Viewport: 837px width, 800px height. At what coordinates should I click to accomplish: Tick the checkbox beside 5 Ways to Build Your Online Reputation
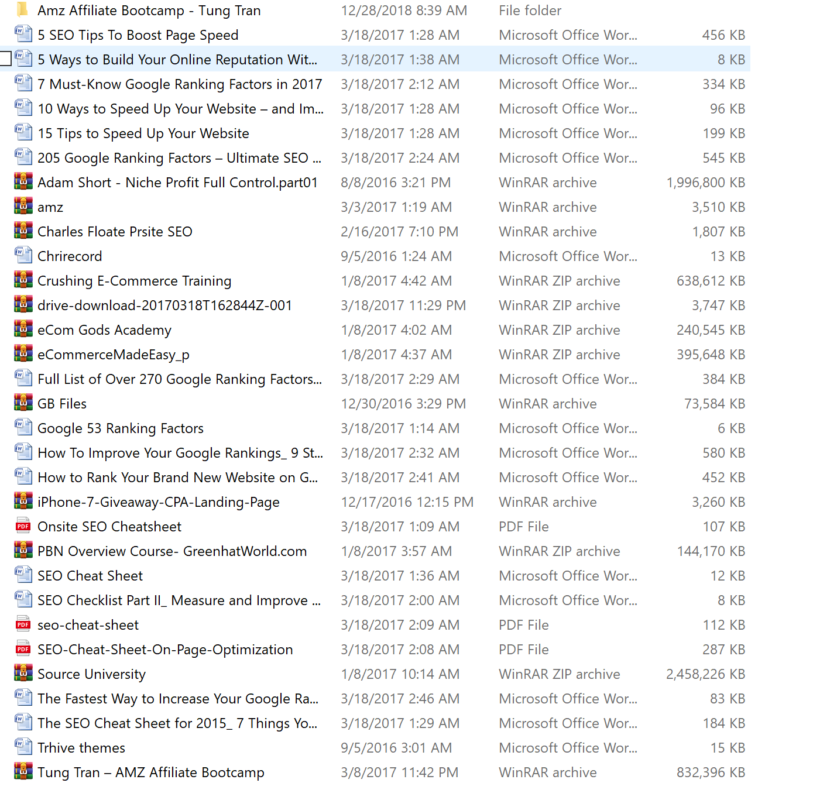point(5,59)
